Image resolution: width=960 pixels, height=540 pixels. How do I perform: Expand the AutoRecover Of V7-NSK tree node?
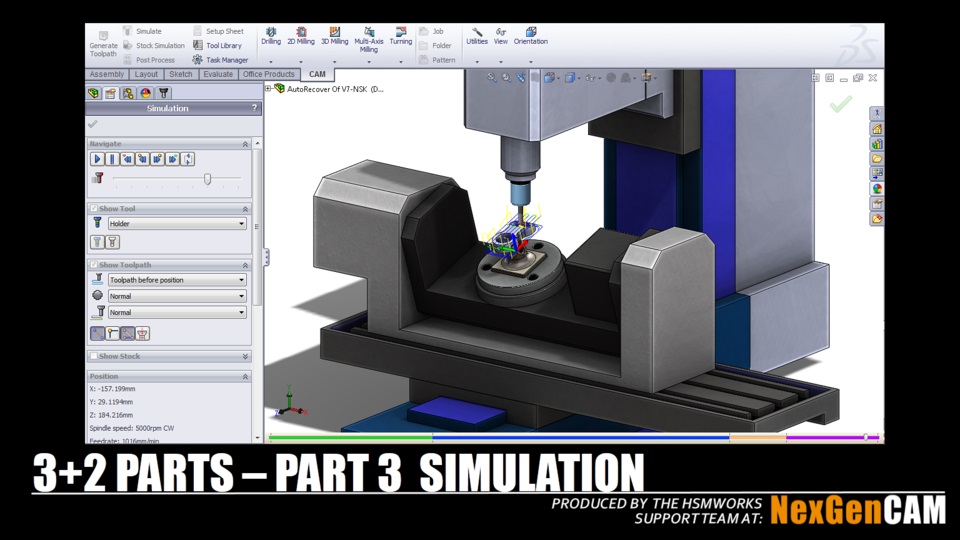(x=268, y=89)
